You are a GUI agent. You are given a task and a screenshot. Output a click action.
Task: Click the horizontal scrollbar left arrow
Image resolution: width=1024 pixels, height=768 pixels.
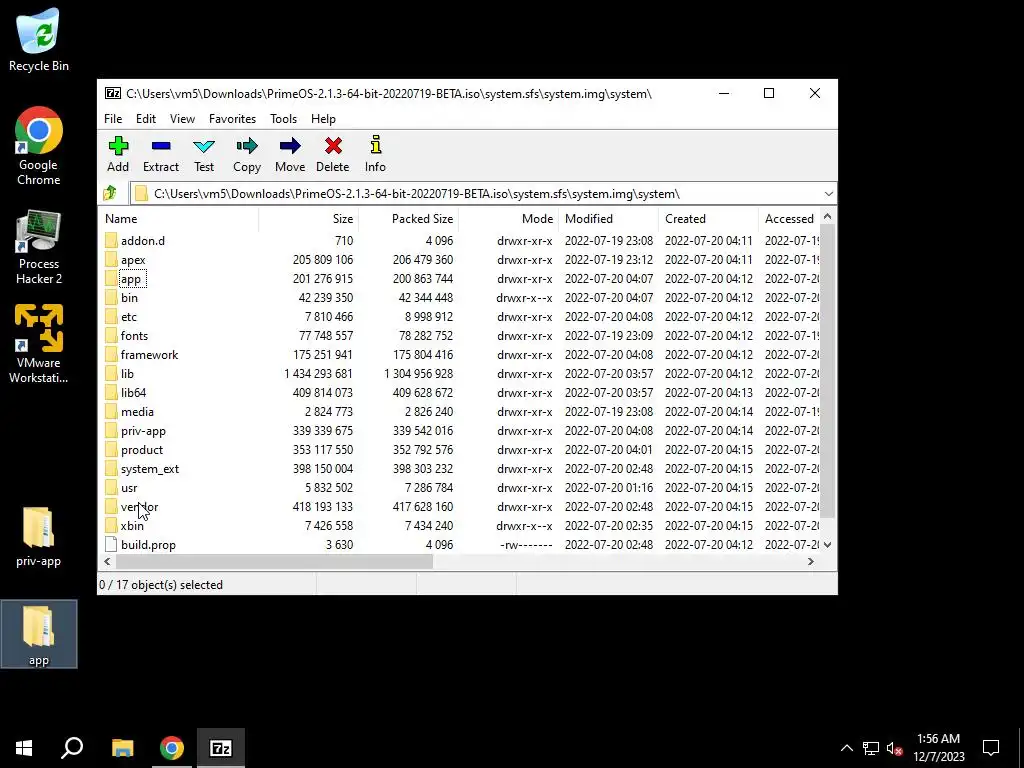pos(108,562)
